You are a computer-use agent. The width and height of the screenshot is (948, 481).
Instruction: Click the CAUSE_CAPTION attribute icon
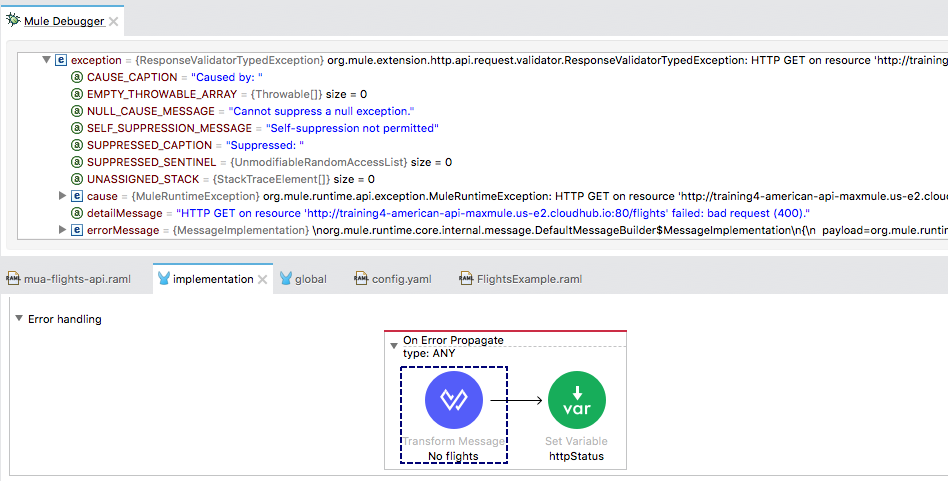point(77,77)
